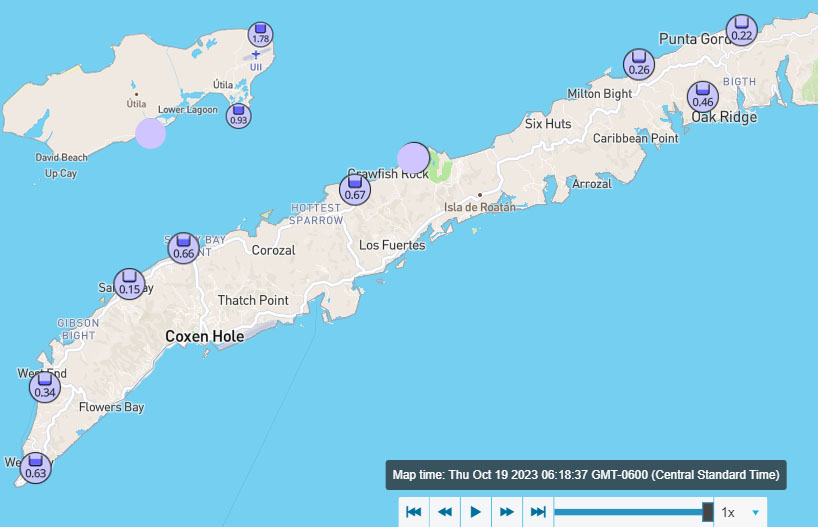Click the 0.63 marker at island's southwest tip
818x527 pixels.
click(36, 467)
